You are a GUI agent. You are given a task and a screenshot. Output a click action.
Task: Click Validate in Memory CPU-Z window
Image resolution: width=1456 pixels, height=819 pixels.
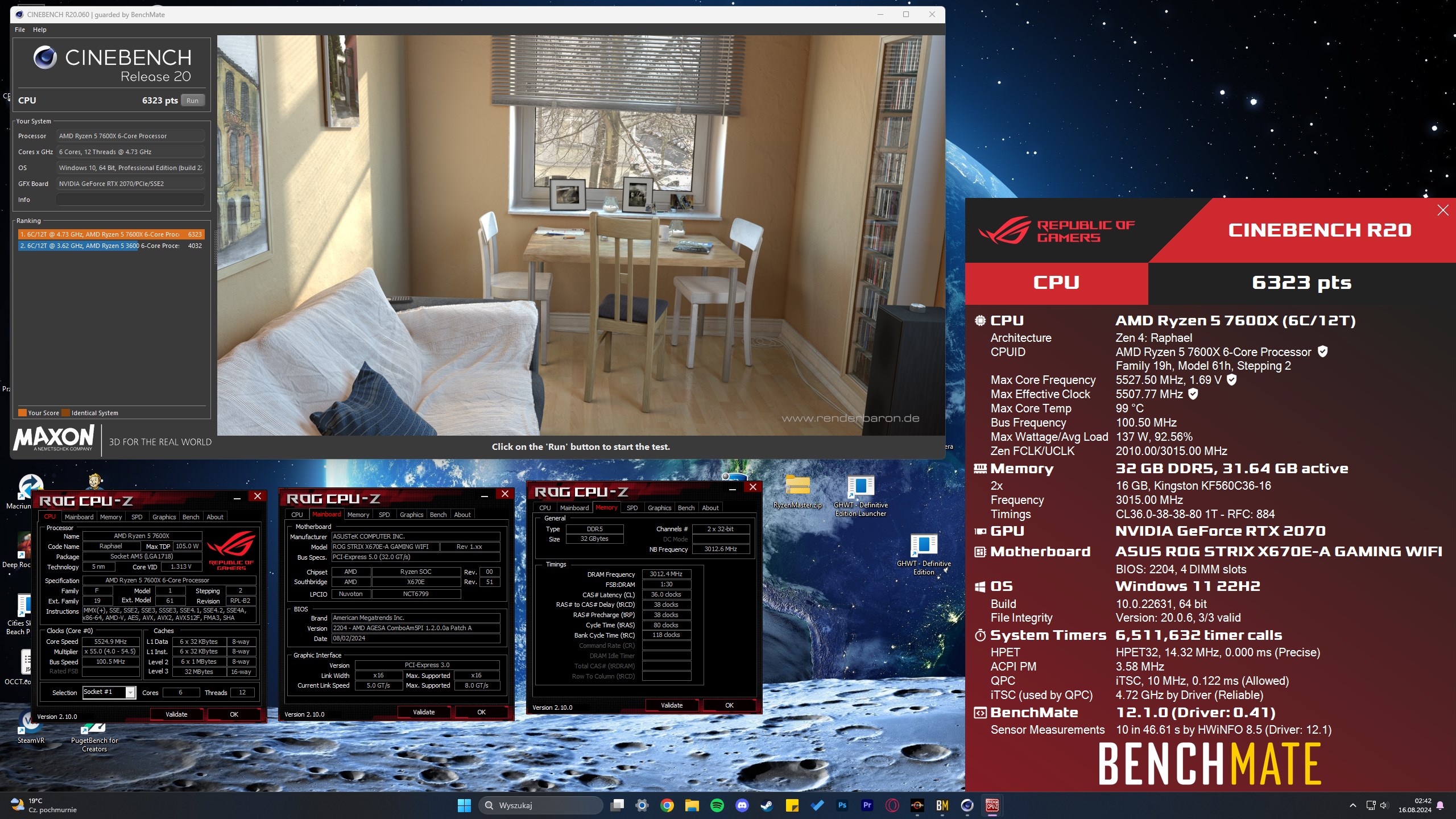point(672,705)
